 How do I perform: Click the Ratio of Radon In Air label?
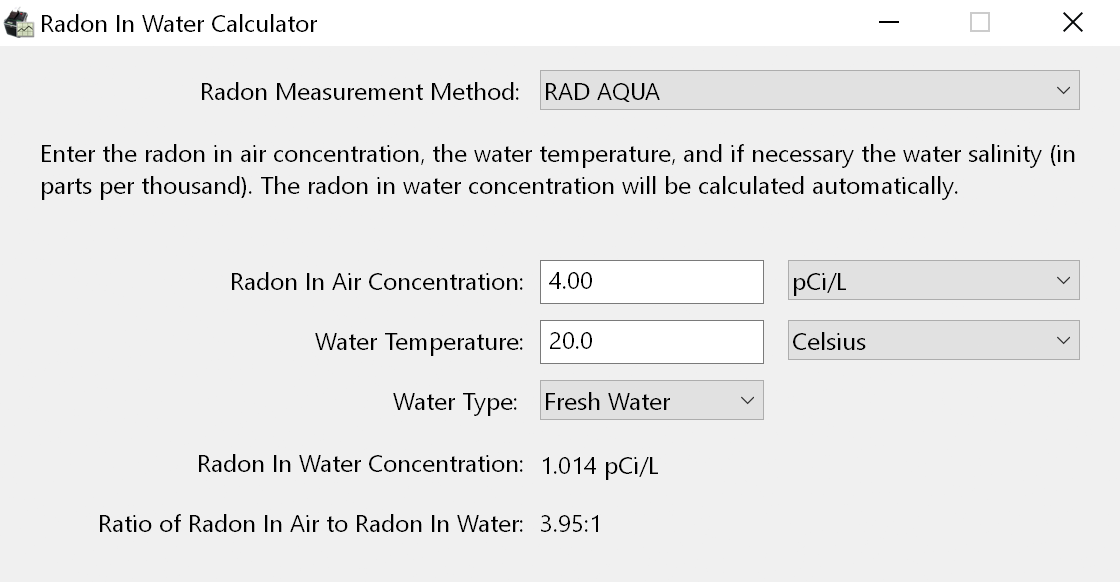click(x=310, y=524)
